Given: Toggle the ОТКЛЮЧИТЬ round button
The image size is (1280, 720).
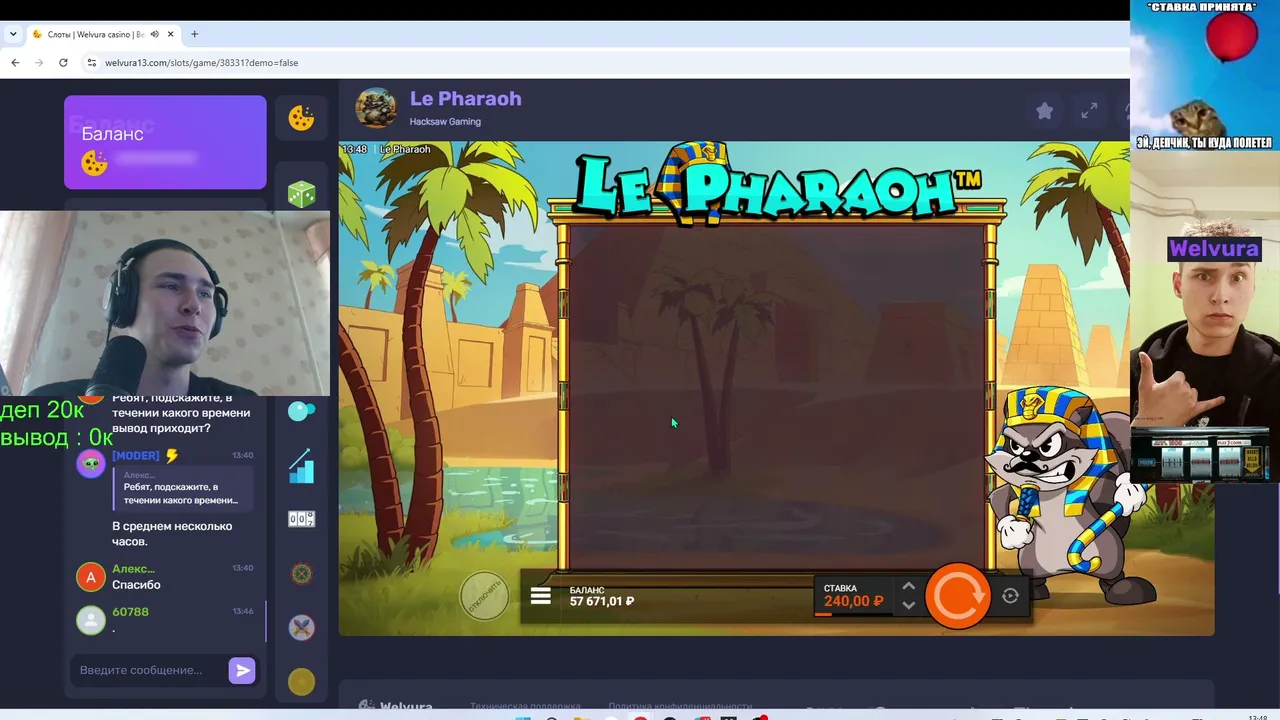Looking at the screenshot, I should [x=484, y=596].
